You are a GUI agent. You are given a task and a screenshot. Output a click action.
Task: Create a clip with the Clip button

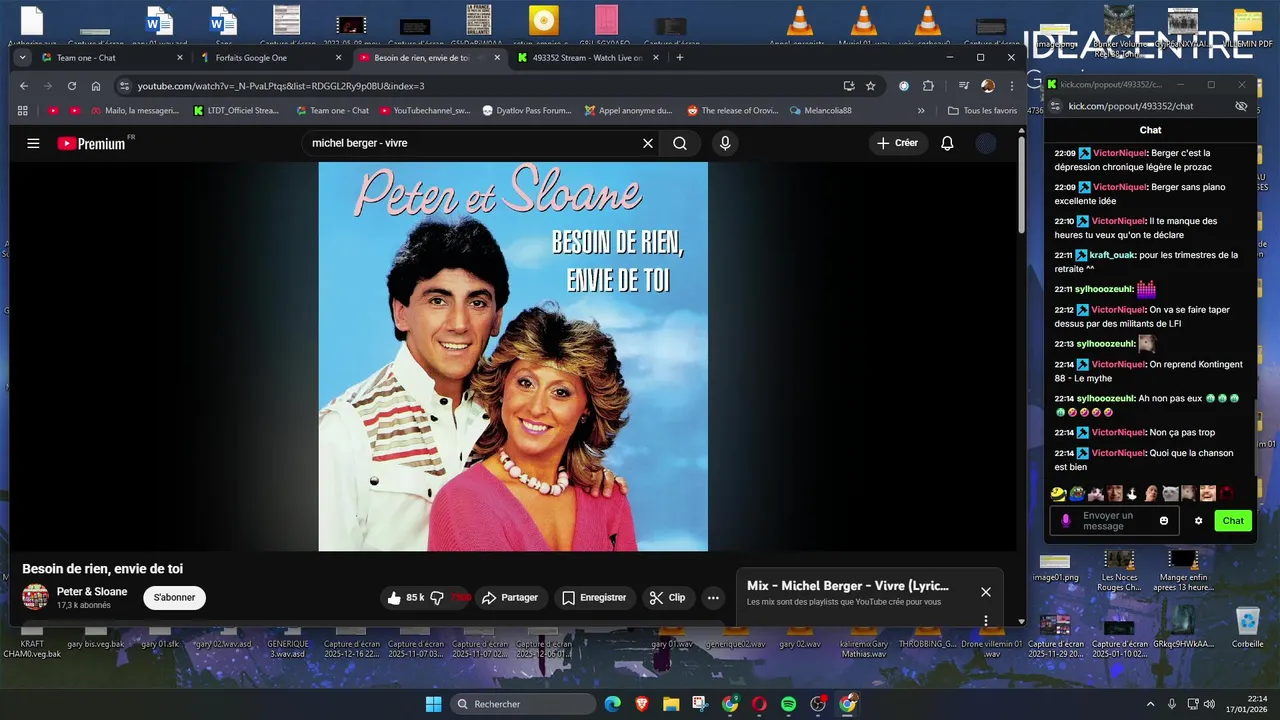pyautogui.click(x=667, y=597)
